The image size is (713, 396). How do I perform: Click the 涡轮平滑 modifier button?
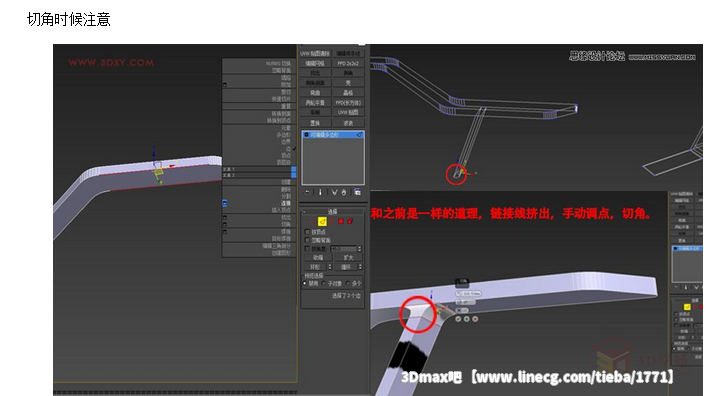(x=315, y=102)
